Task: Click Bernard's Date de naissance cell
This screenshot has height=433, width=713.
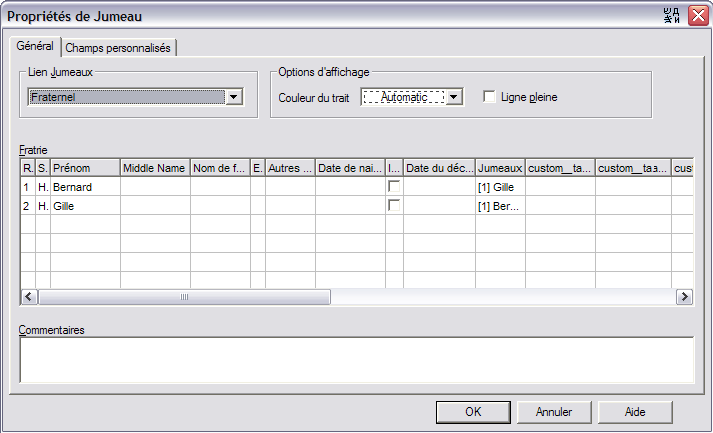Action: click(x=350, y=186)
